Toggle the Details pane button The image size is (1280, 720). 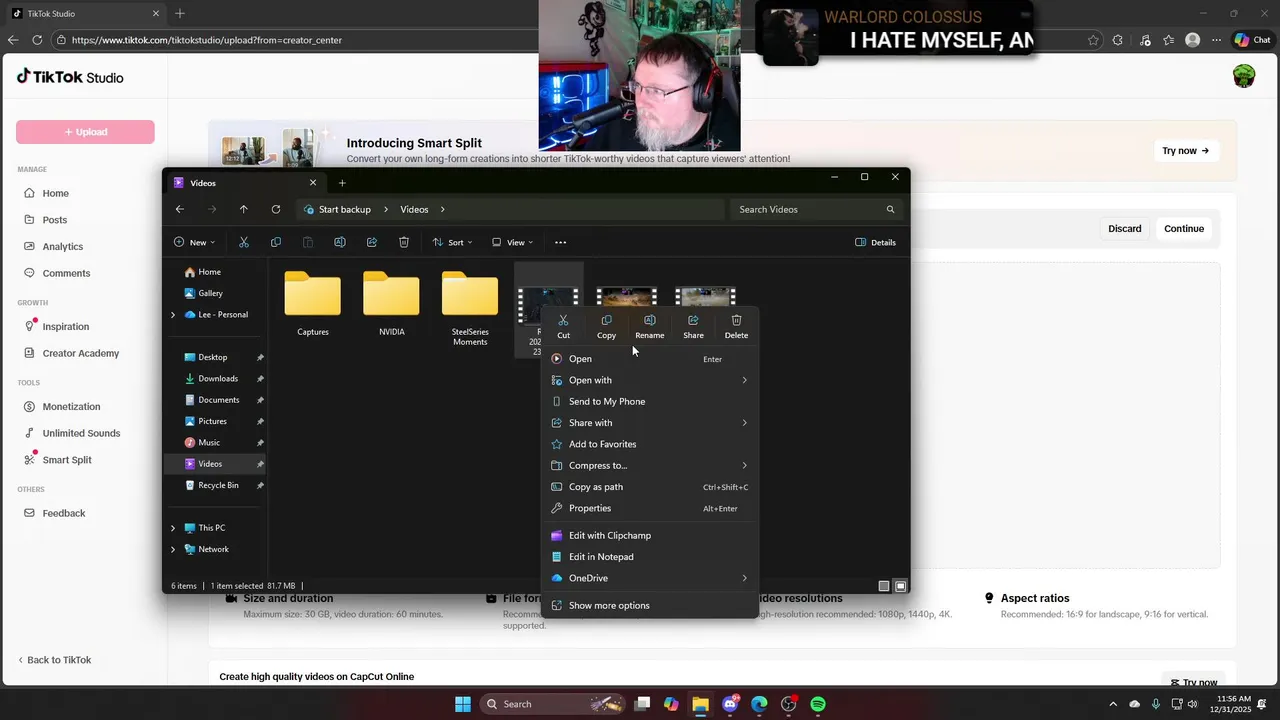click(876, 242)
